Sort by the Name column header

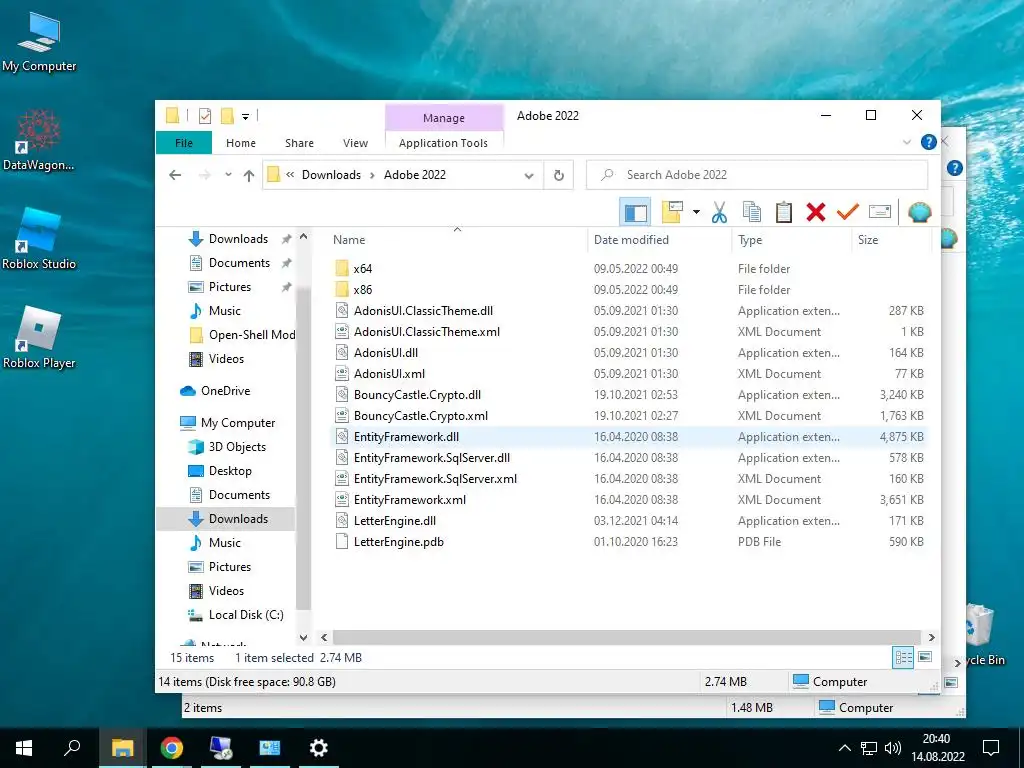tap(349, 240)
